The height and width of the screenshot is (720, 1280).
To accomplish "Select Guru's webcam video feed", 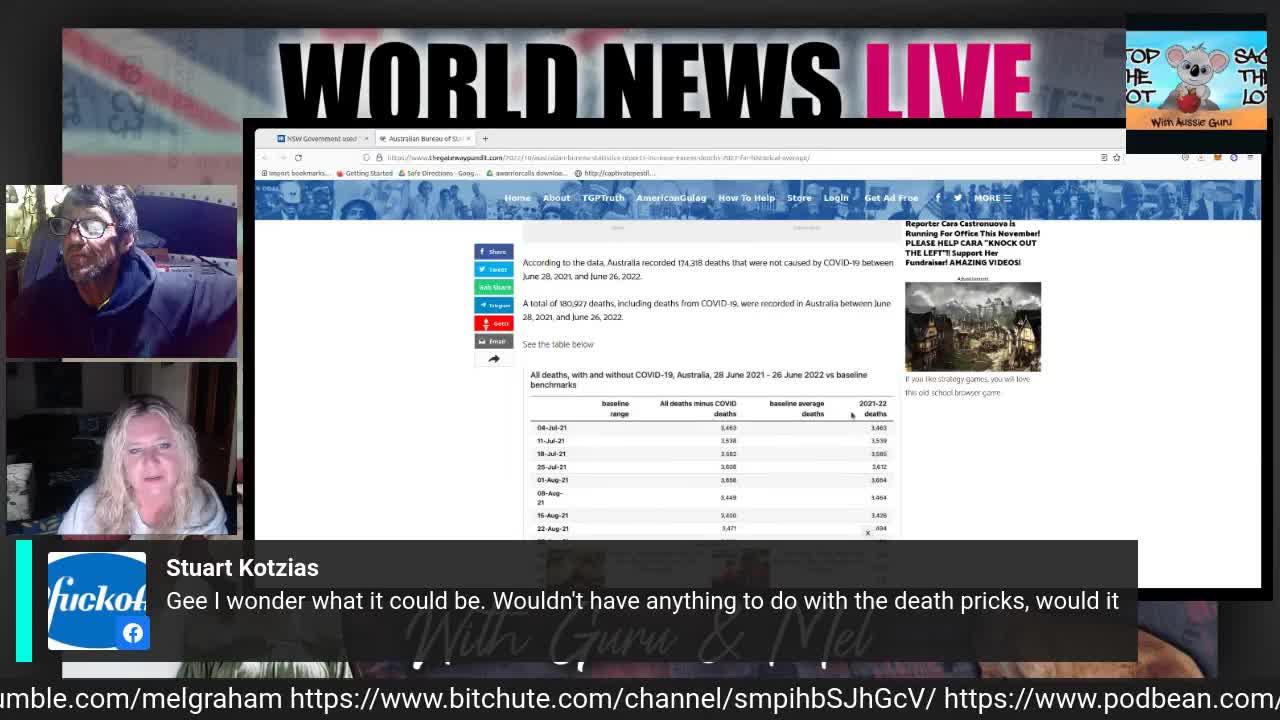I will click(x=122, y=271).
